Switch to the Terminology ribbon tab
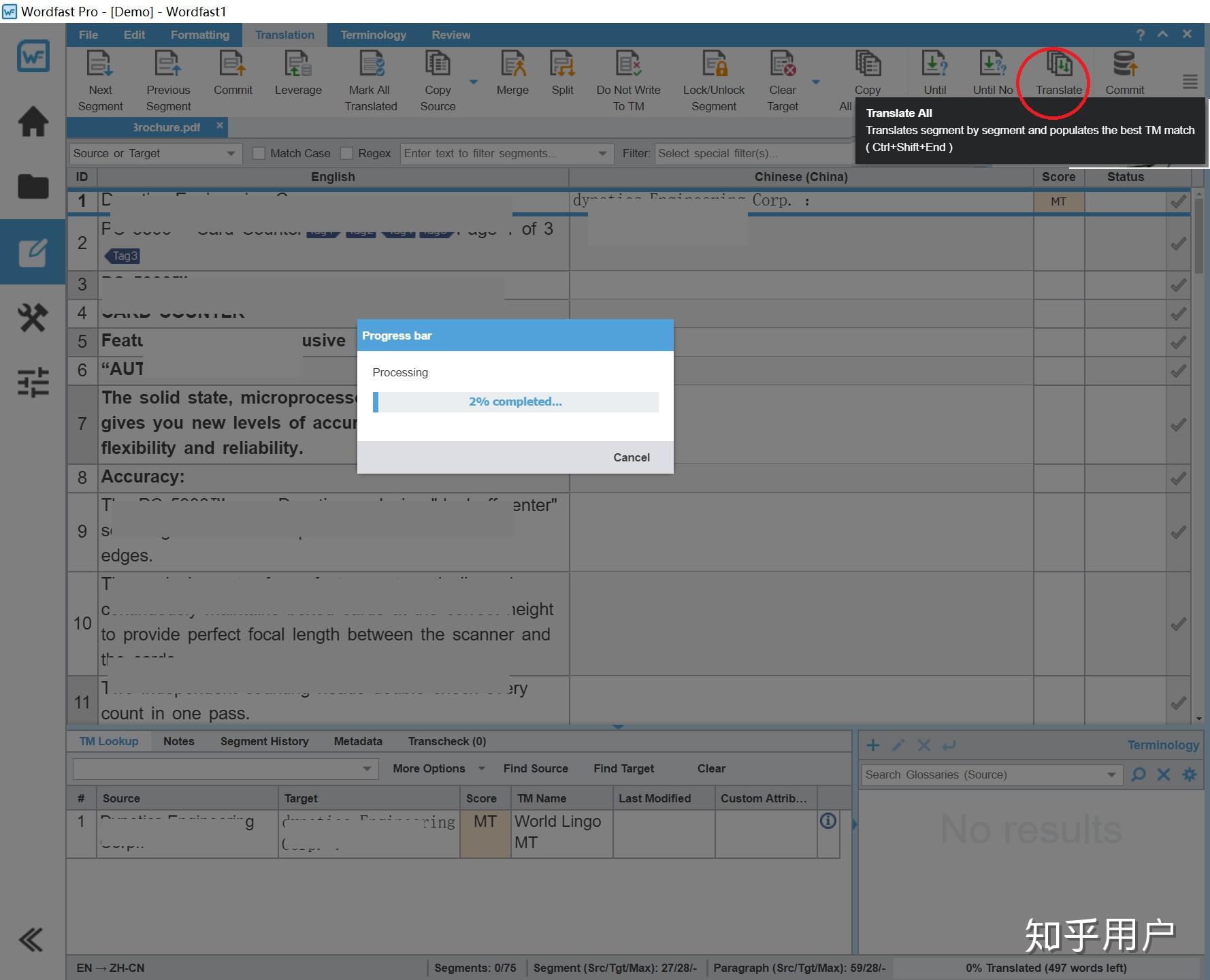The width and height of the screenshot is (1210, 980). (373, 35)
